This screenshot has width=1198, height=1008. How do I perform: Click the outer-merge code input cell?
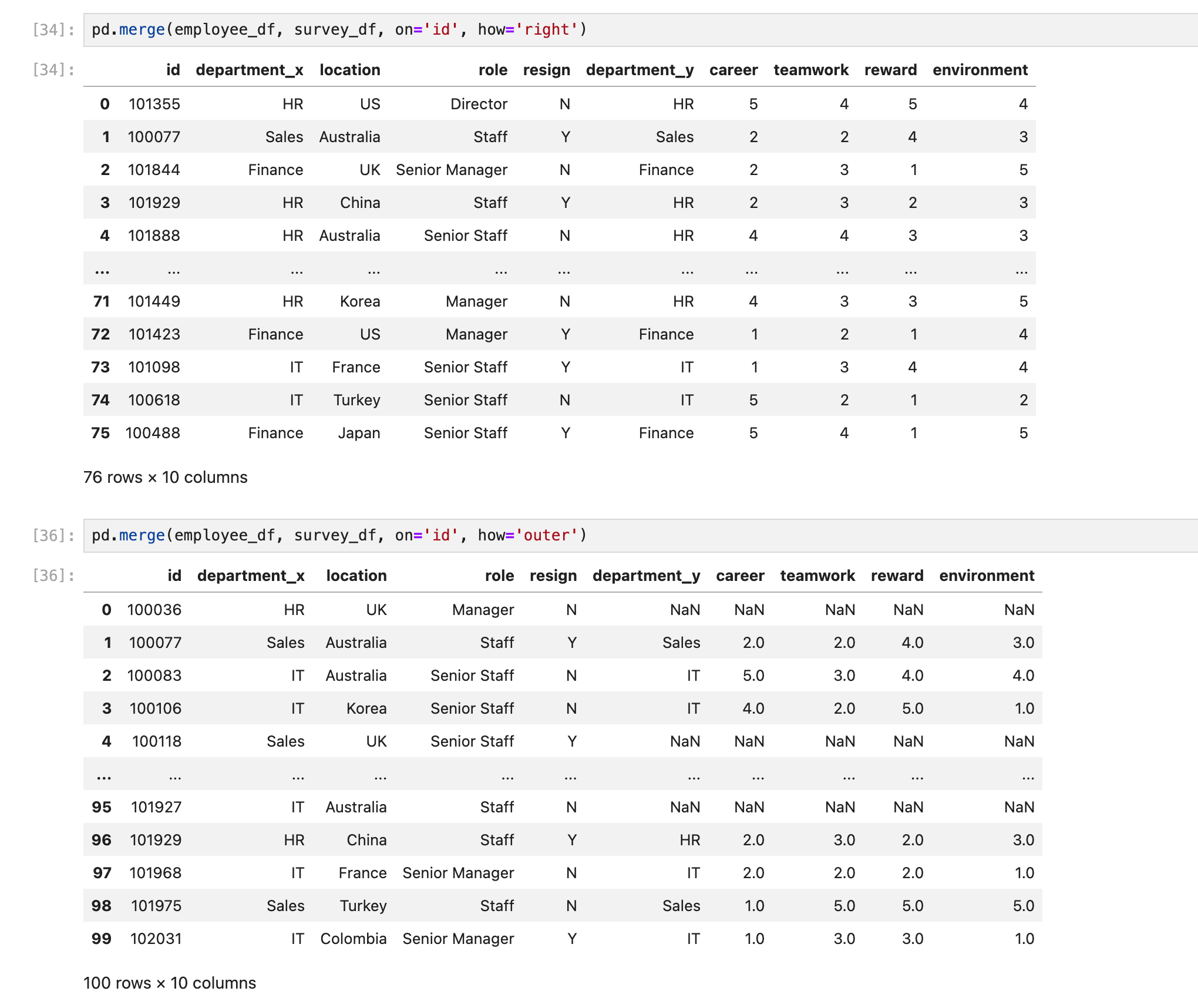(640, 535)
